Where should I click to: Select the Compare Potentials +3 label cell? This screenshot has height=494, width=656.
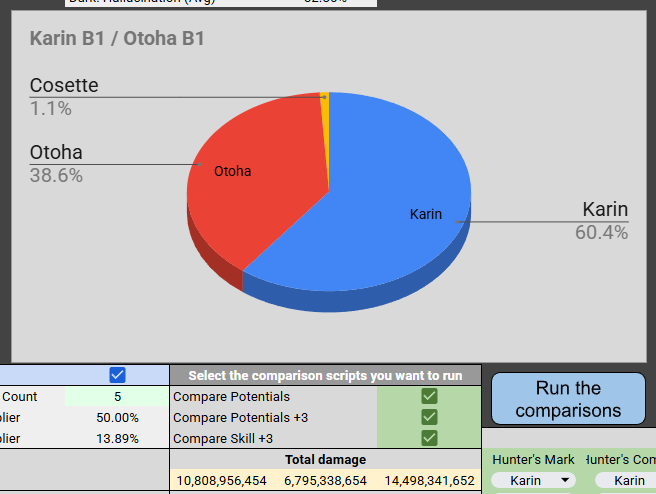coord(274,417)
